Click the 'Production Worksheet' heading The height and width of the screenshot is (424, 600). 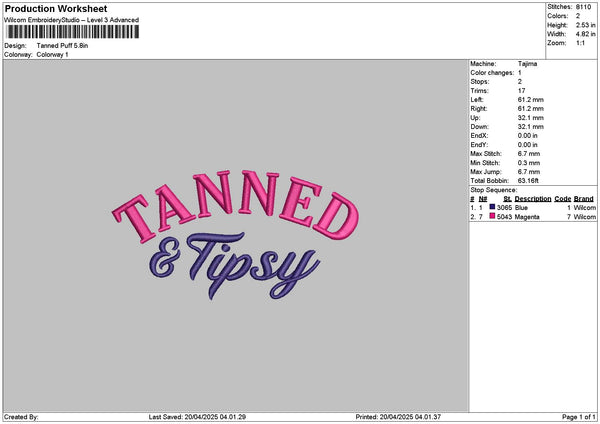pos(56,8)
